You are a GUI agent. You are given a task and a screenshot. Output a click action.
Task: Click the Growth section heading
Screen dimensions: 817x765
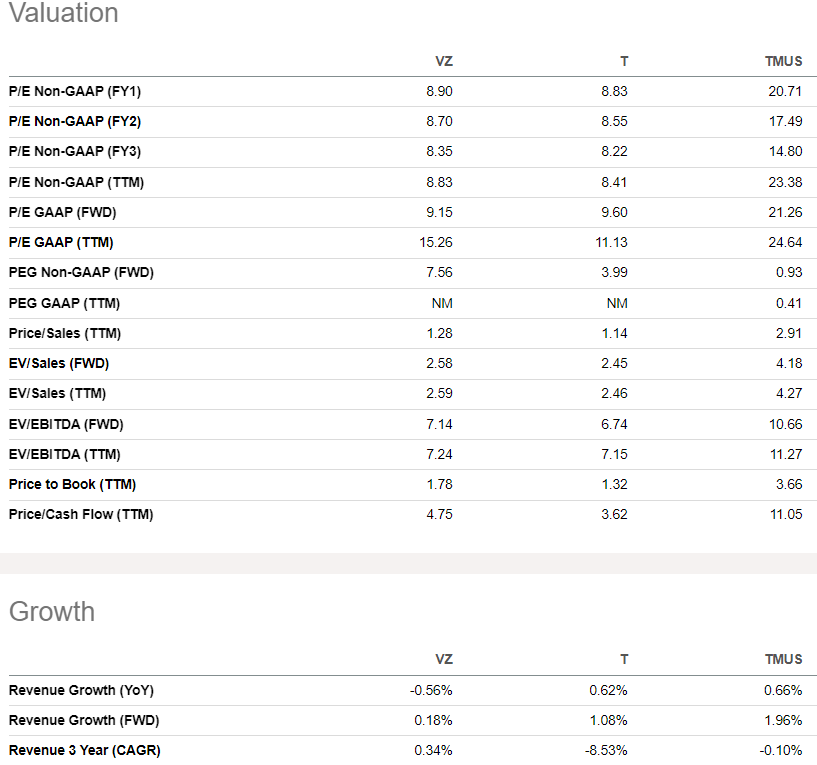pyautogui.click(x=52, y=611)
